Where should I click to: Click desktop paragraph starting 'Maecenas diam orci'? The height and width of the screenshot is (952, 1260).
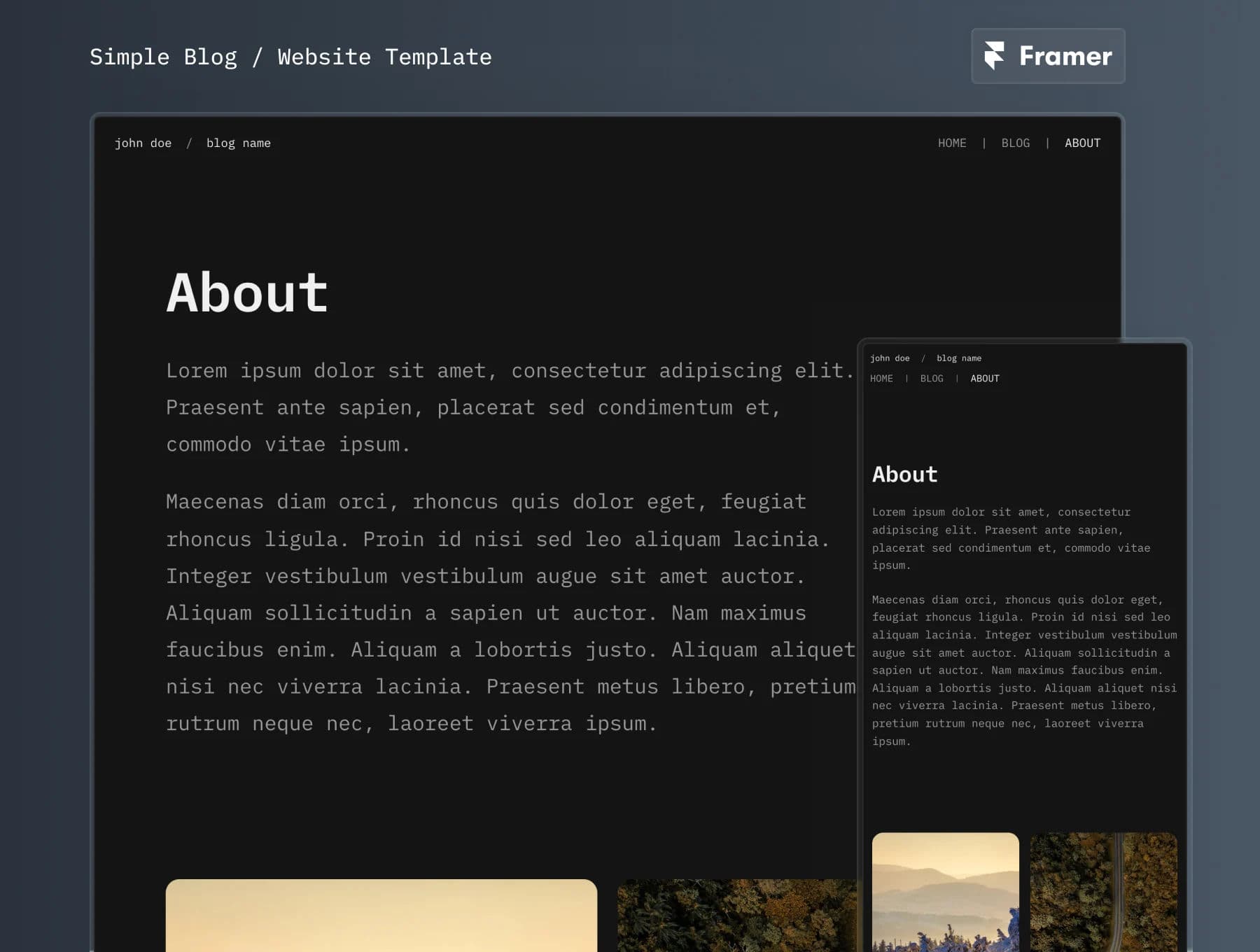click(x=511, y=612)
